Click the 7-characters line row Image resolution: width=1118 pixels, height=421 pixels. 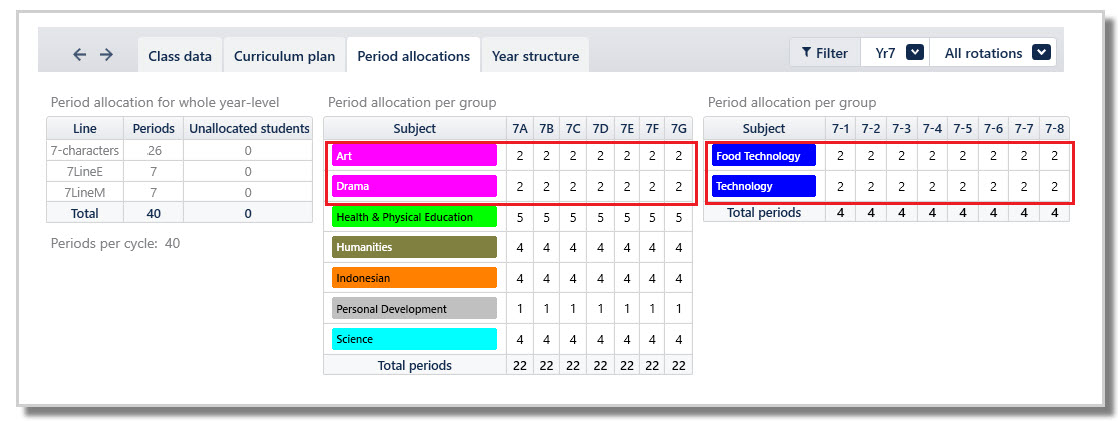point(179,151)
